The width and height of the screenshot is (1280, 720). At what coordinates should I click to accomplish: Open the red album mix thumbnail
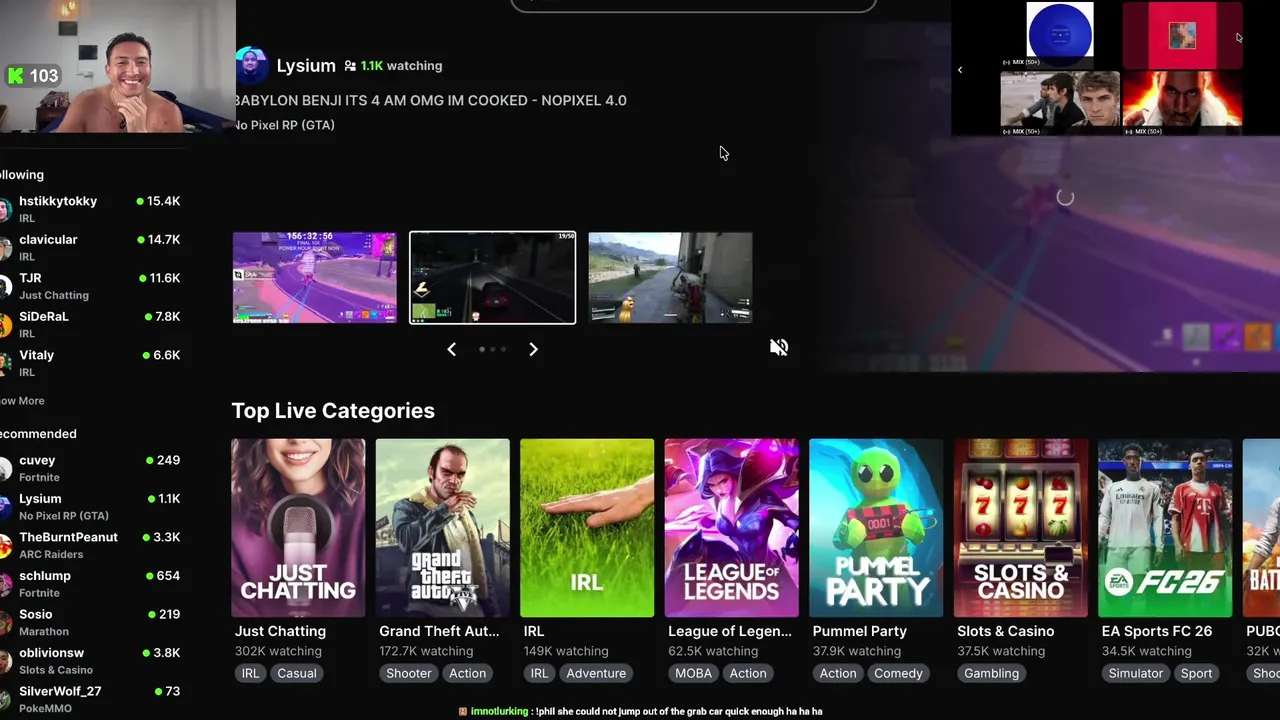tap(1183, 34)
